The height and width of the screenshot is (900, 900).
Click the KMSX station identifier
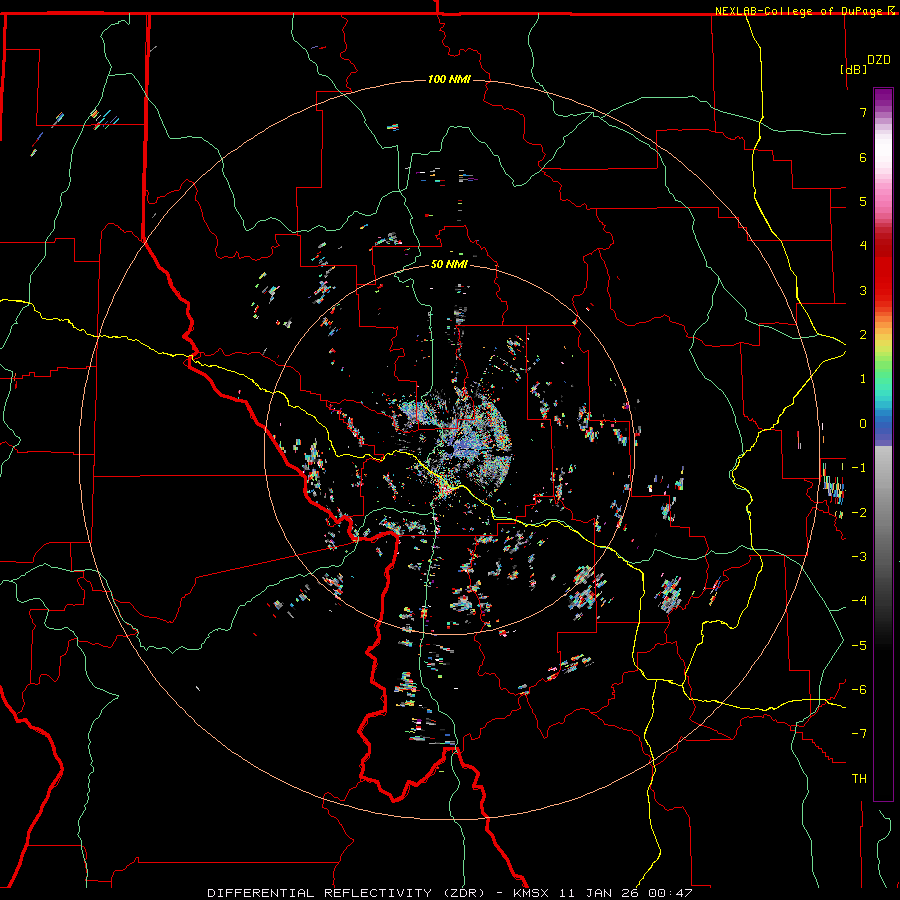pyautogui.click(x=533, y=893)
